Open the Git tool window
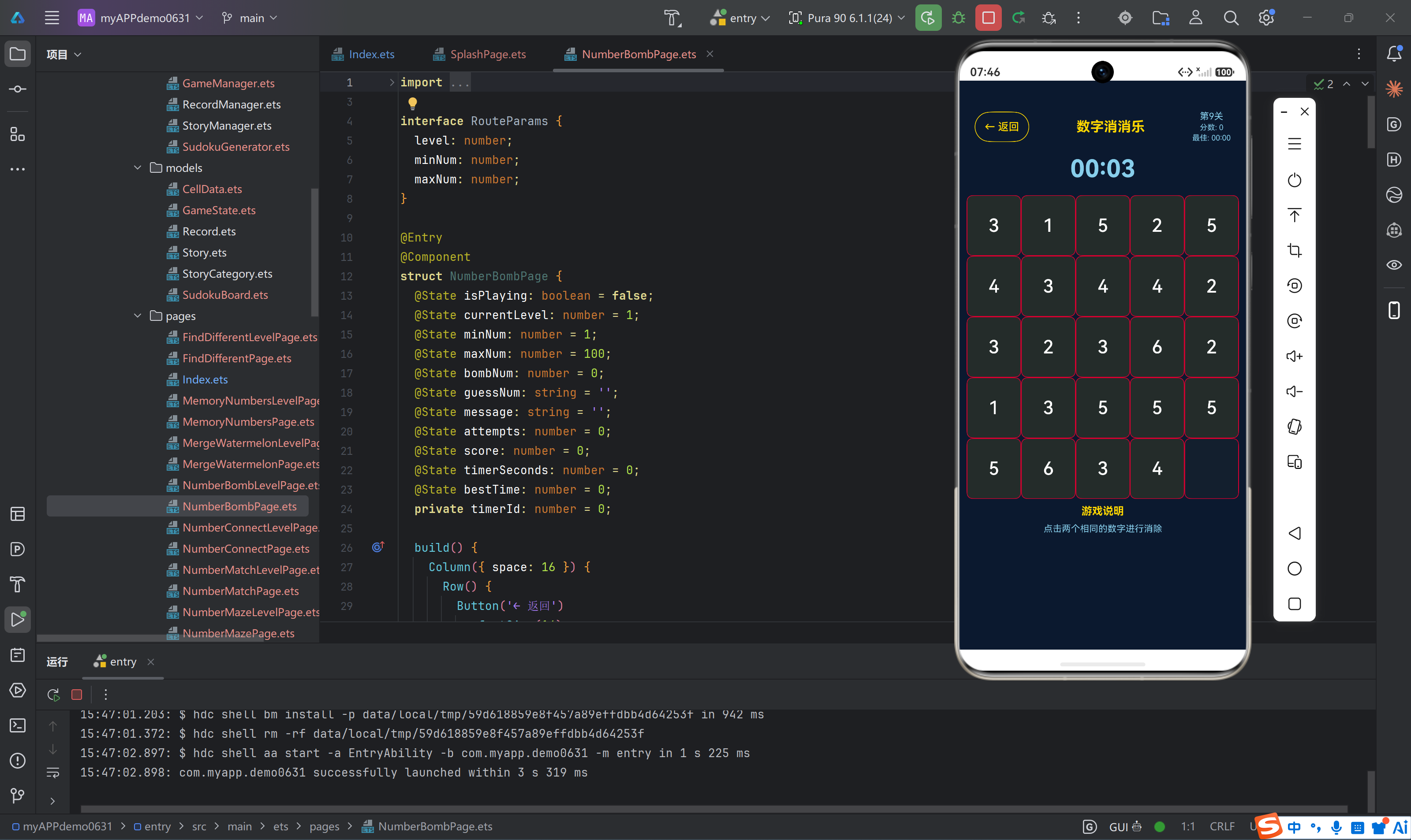Image resolution: width=1411 pixels, height=840 pixels. [18, 795]
